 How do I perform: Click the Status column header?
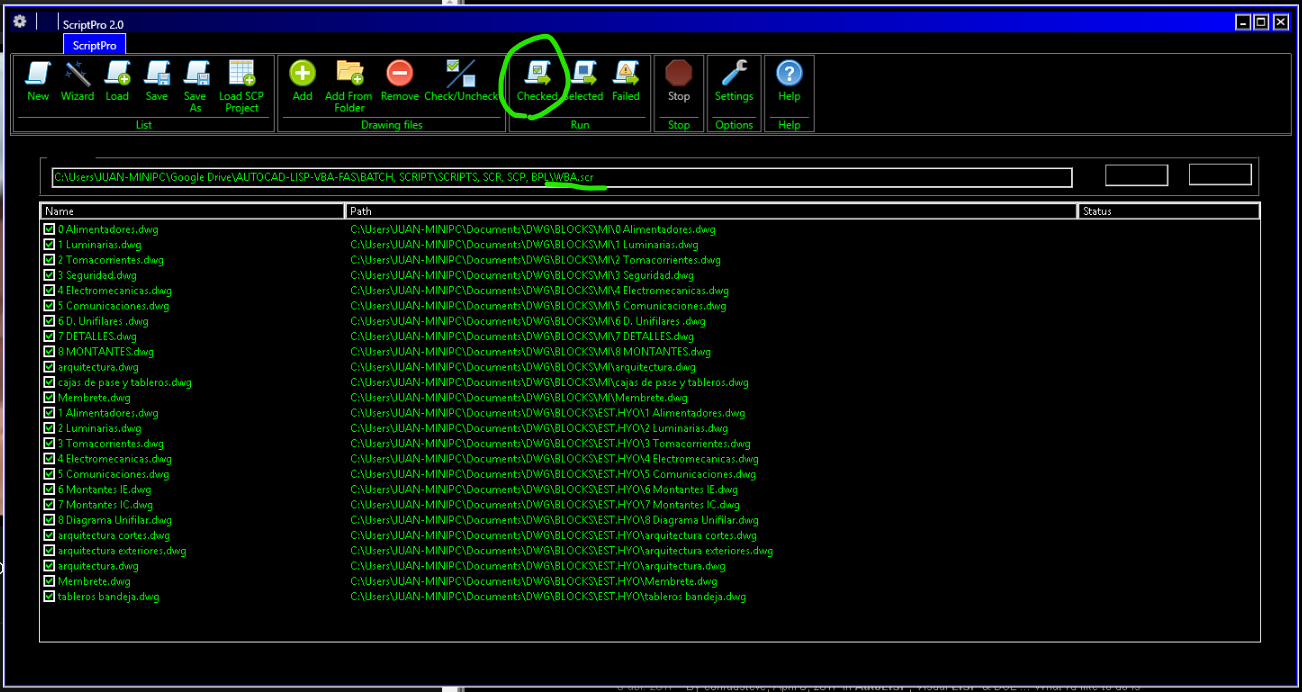1169,211
